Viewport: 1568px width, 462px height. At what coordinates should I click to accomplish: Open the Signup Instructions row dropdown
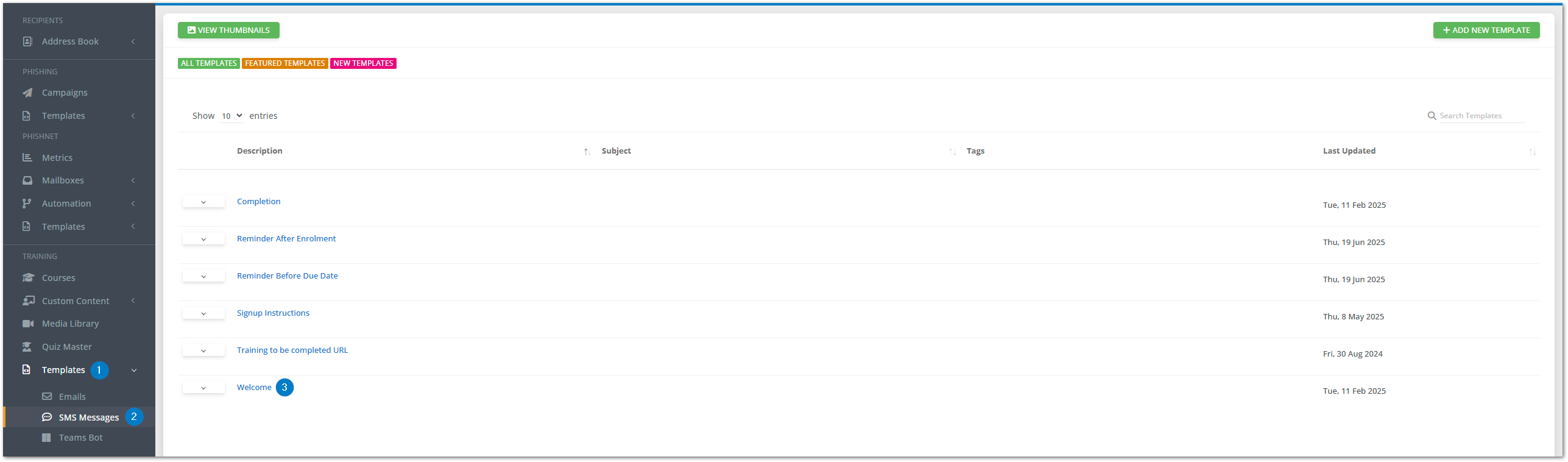pos(203,314)
